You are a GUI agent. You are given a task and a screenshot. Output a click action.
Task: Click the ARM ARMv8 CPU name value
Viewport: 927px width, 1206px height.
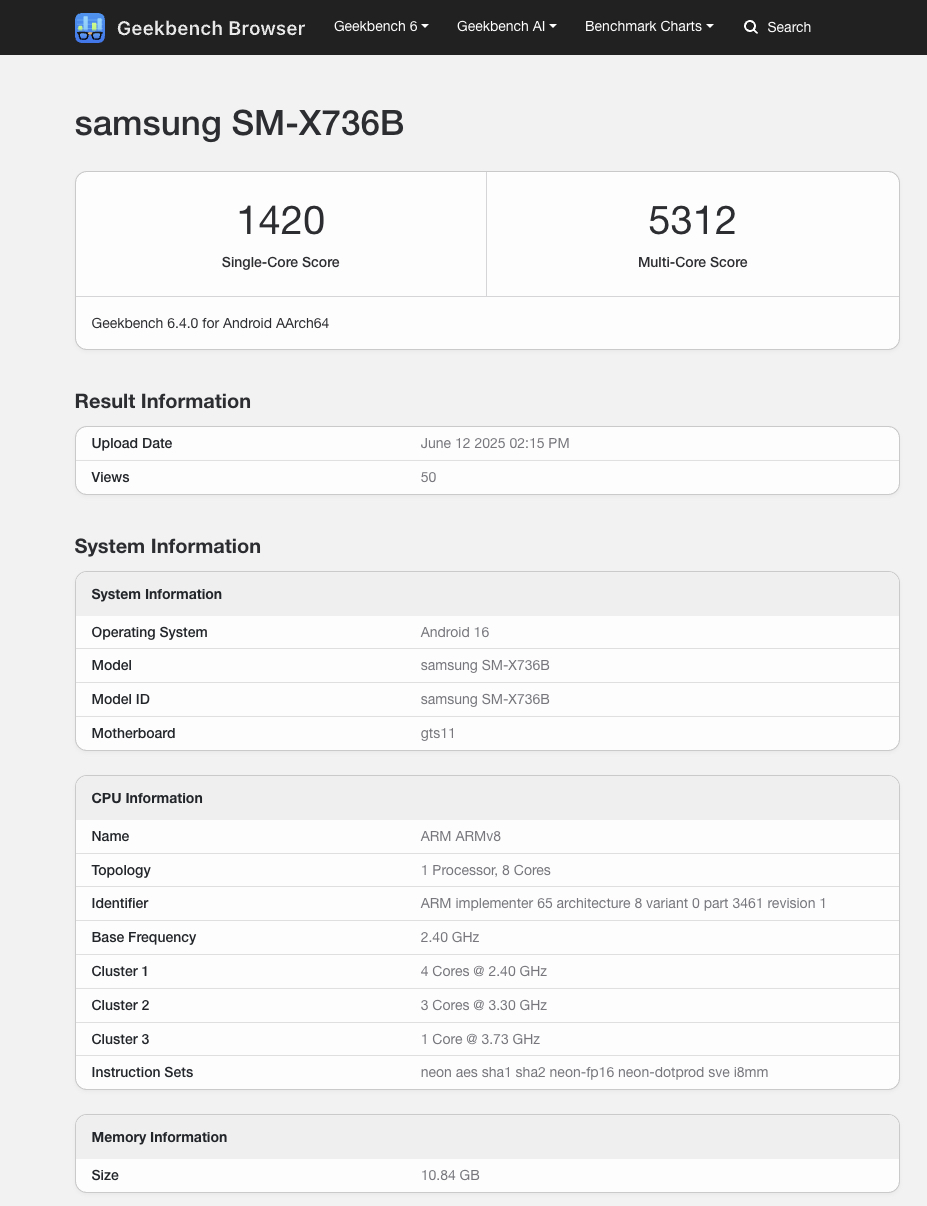(462, 836)
